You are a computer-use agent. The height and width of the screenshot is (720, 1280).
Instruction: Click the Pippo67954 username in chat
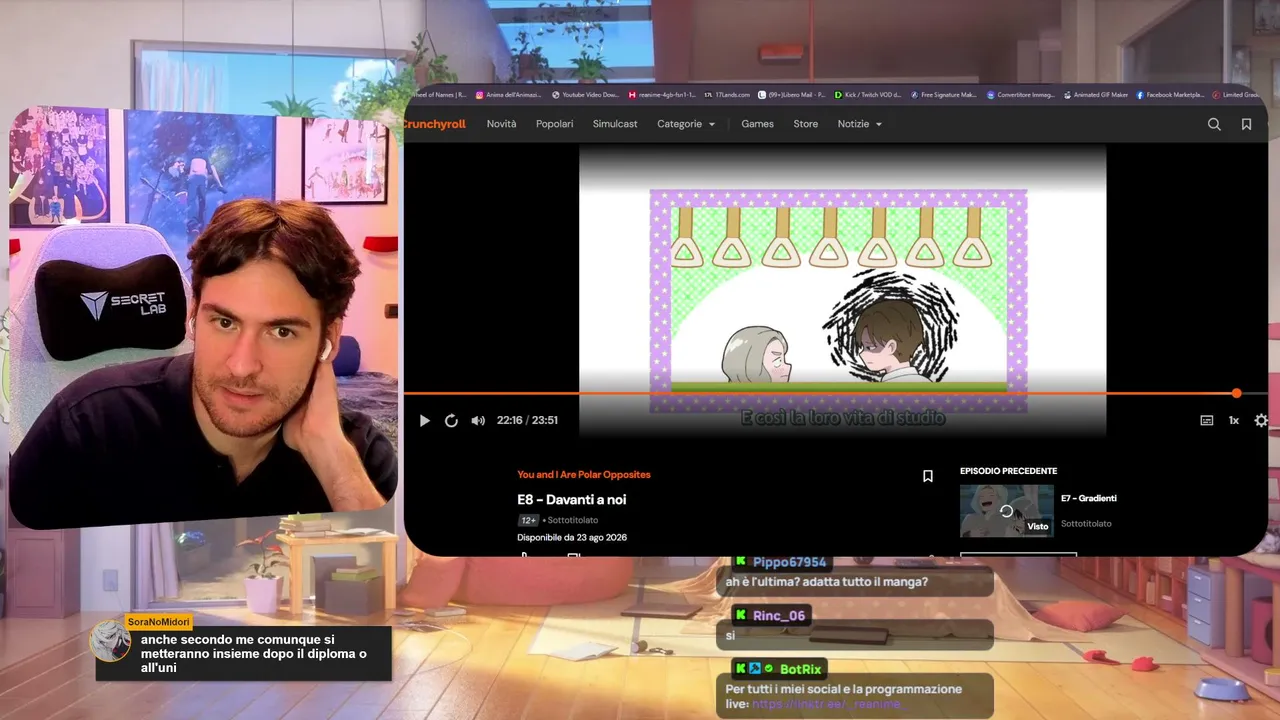[x=790, y=563]
